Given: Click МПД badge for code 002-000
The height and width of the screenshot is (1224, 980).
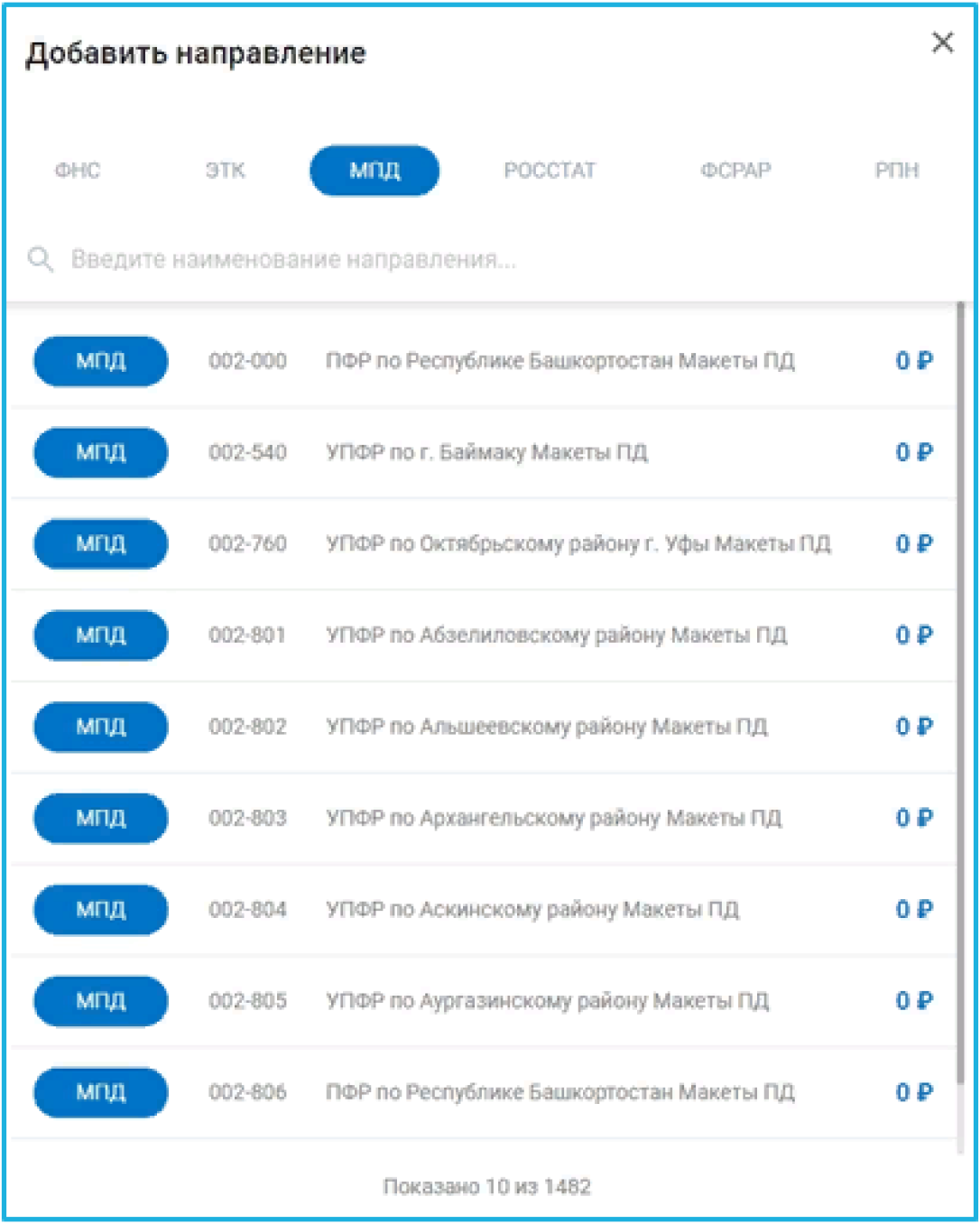Looking at the screenshot, I should tap(101, 361).
